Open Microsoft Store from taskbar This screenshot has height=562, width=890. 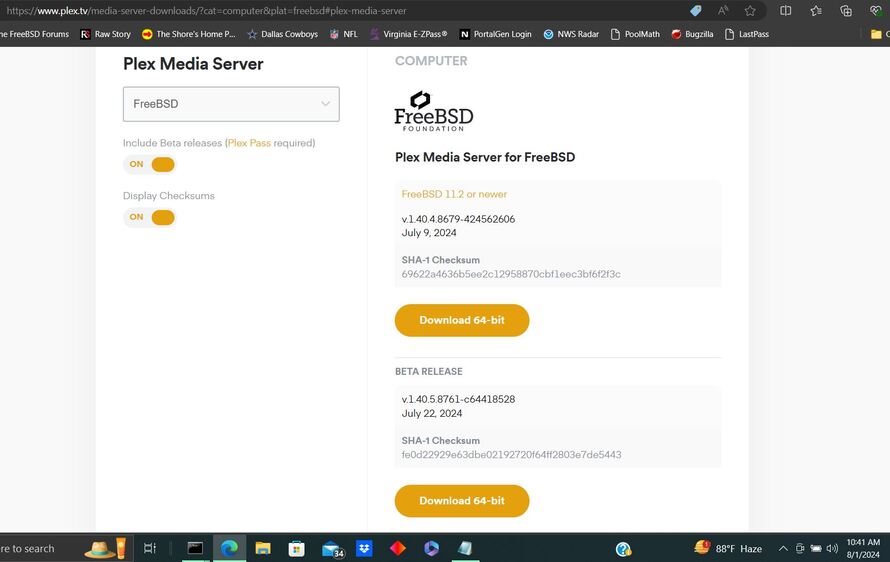pyautogui.click(x=296, y=548)
